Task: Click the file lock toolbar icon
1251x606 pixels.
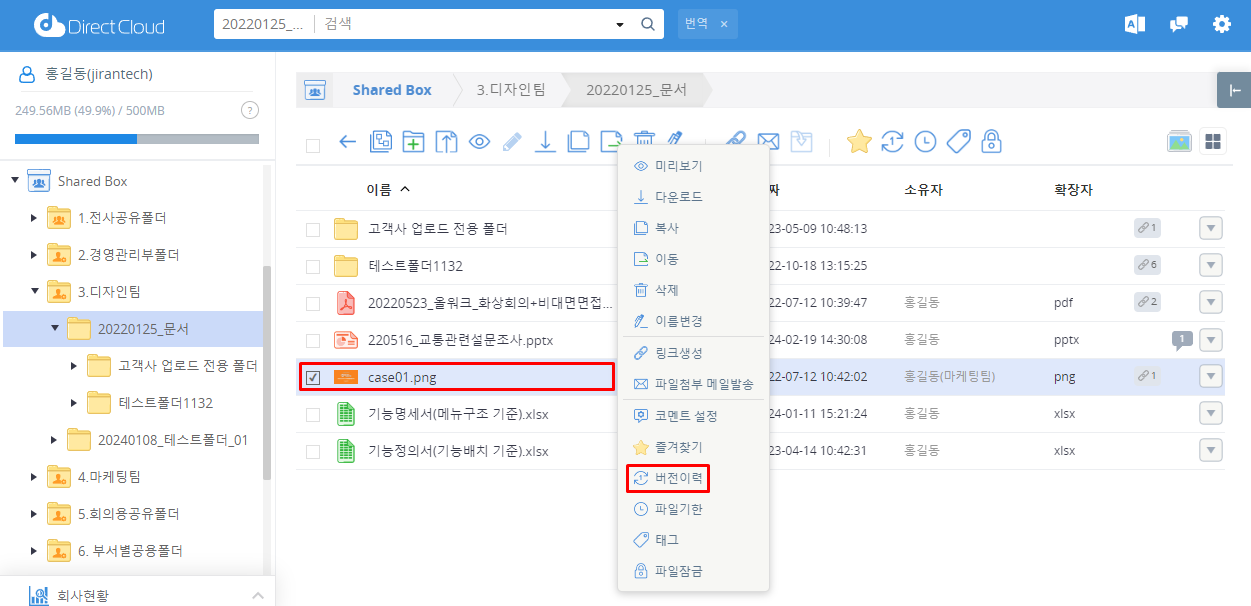Action: [x=991, y=142]
